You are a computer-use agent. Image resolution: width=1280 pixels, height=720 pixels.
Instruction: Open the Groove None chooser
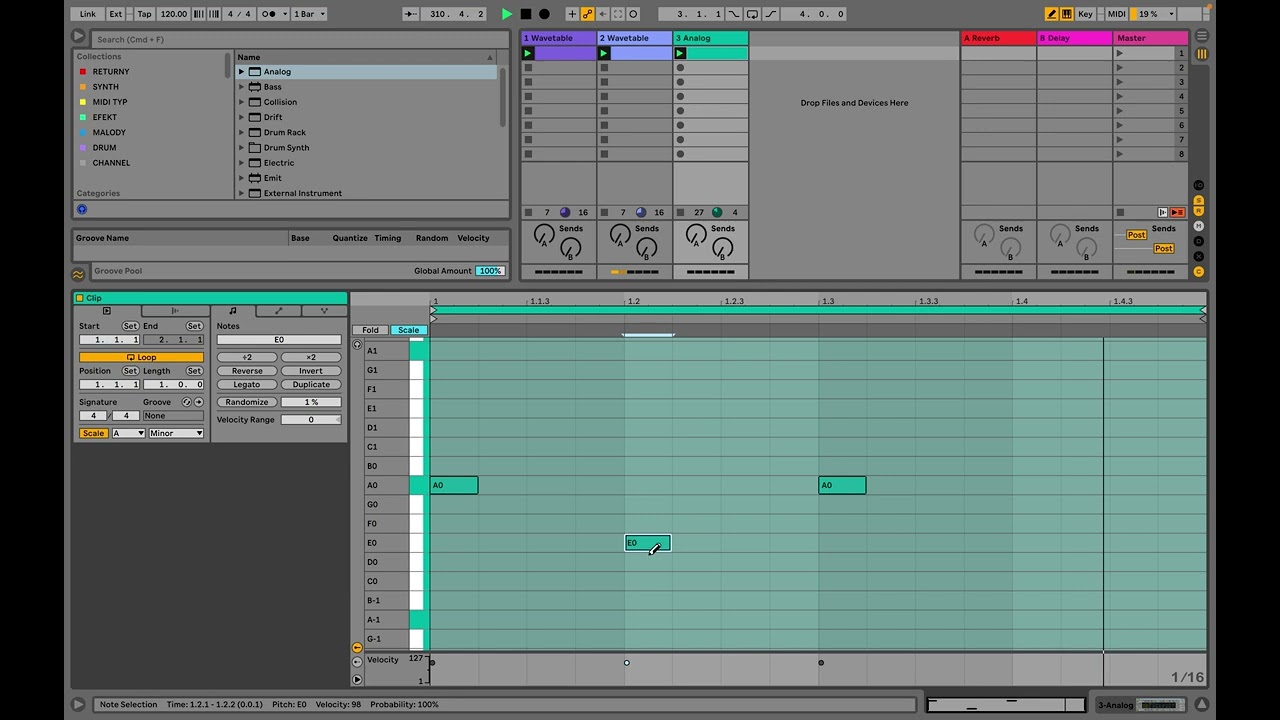click(x=173, y=416)
